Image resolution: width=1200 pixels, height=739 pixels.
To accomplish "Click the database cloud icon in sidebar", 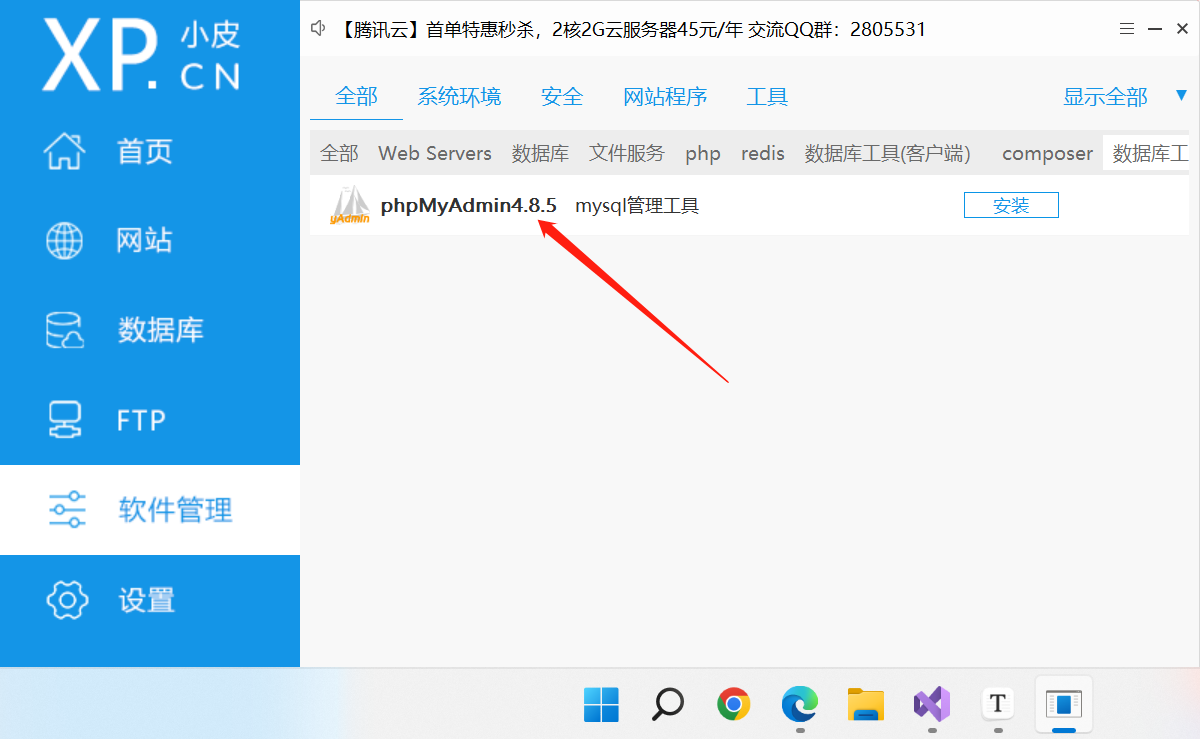I will click(x=66, y=330).
